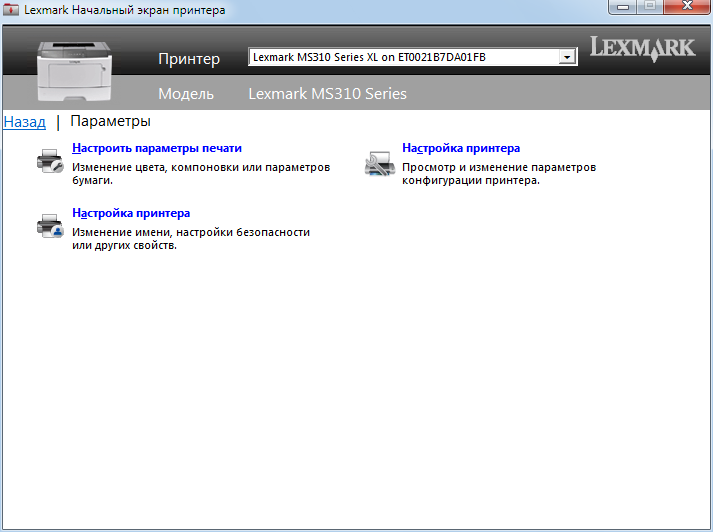Open Настроить параметры печати link
Viewport: 713px width, 532px height.
(x=157, y=148)
